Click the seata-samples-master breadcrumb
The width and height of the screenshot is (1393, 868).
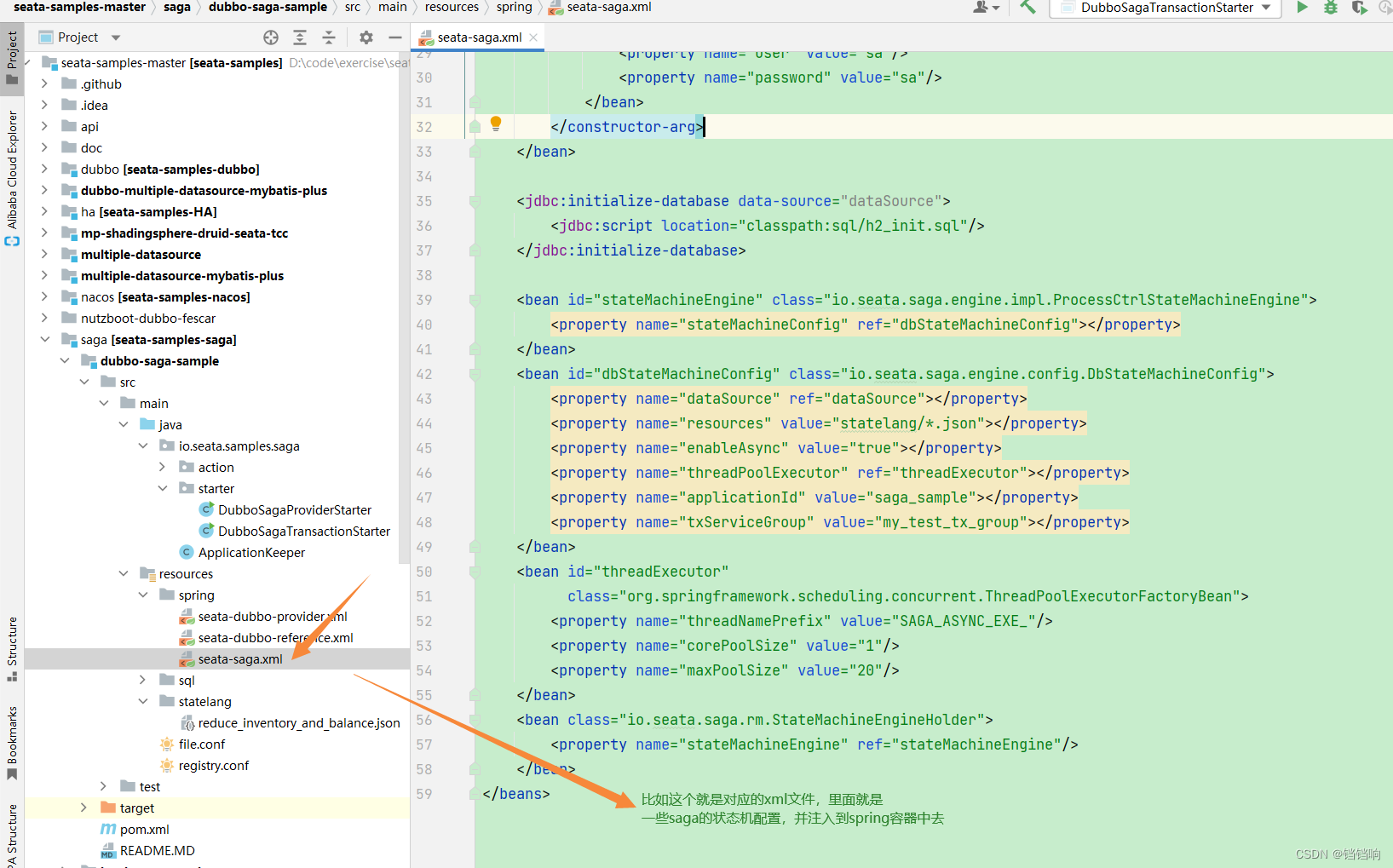click(79, 7)
